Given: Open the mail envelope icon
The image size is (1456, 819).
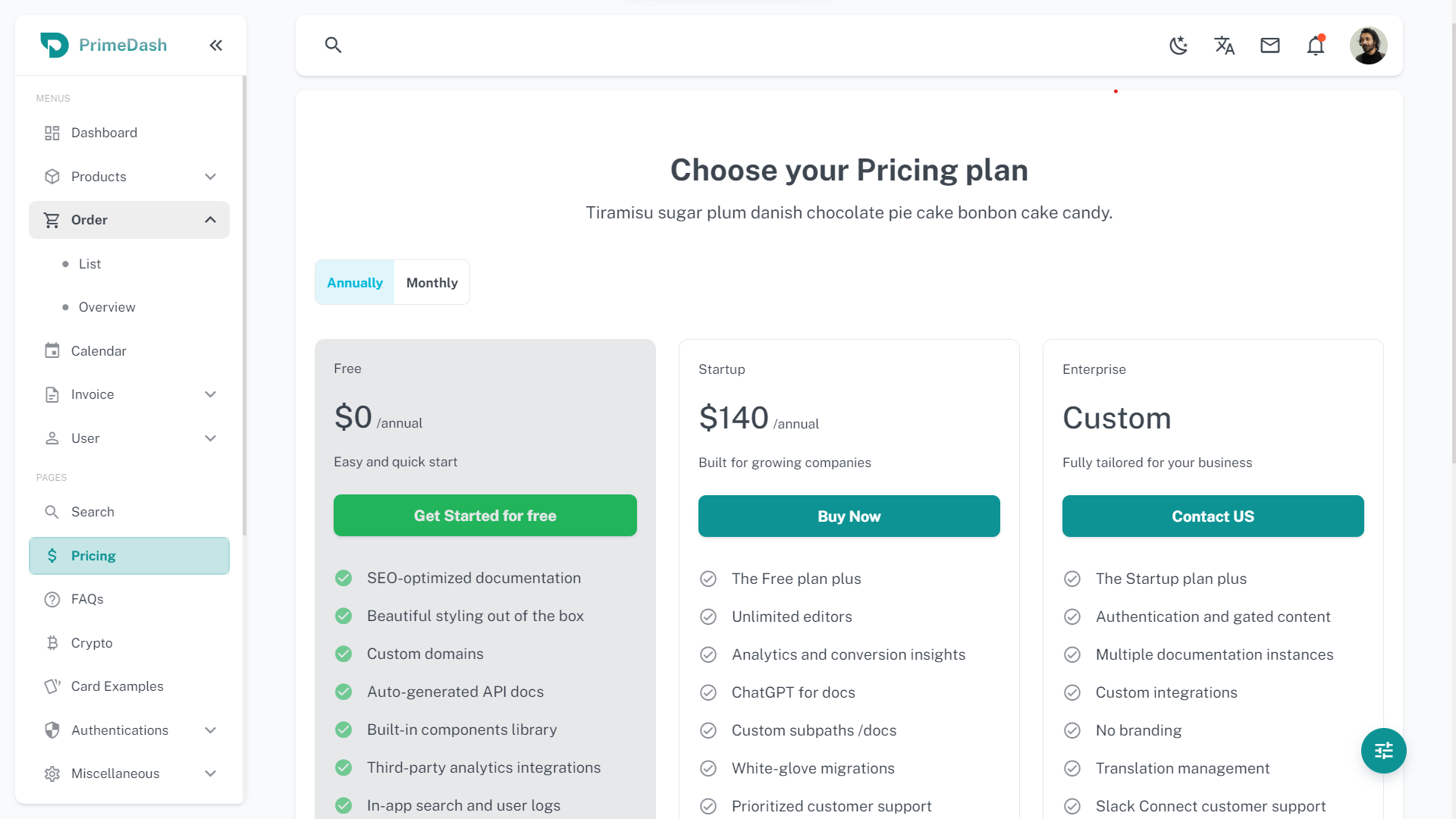Looking at the screenshot, I should coord(1270,45).
